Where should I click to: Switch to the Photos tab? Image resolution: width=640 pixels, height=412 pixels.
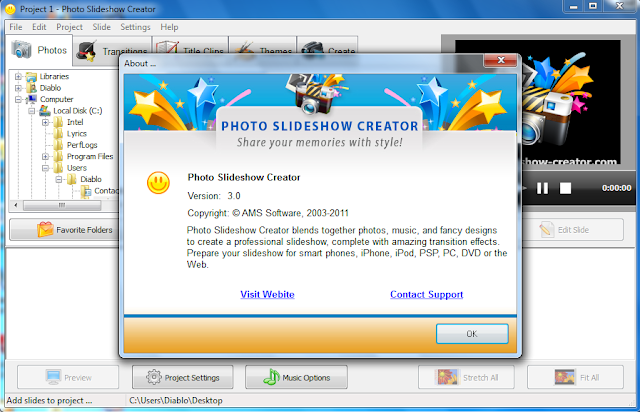(39, 50)
